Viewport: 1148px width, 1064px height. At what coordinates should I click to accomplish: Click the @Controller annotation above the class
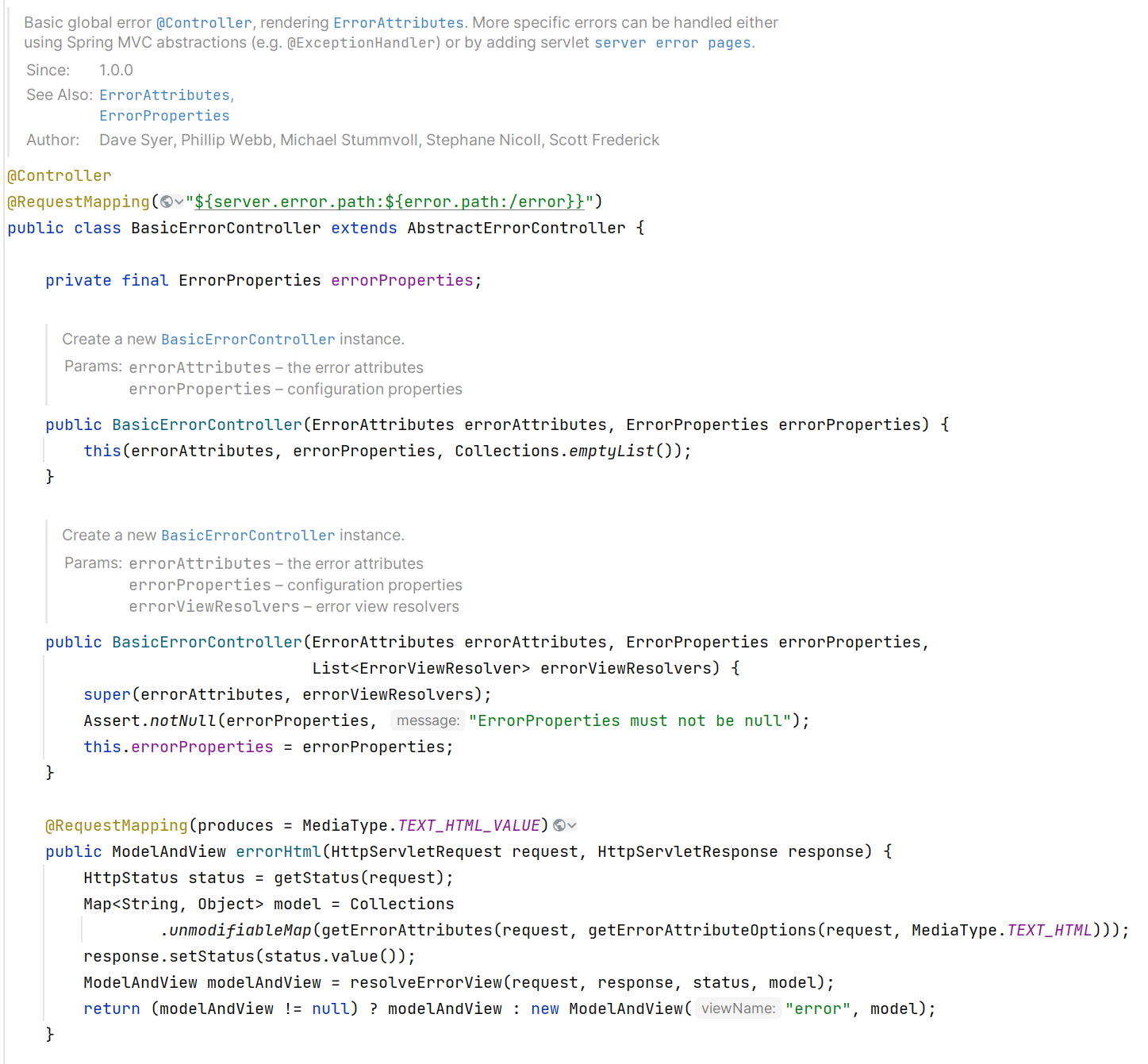tap(60, 175)
